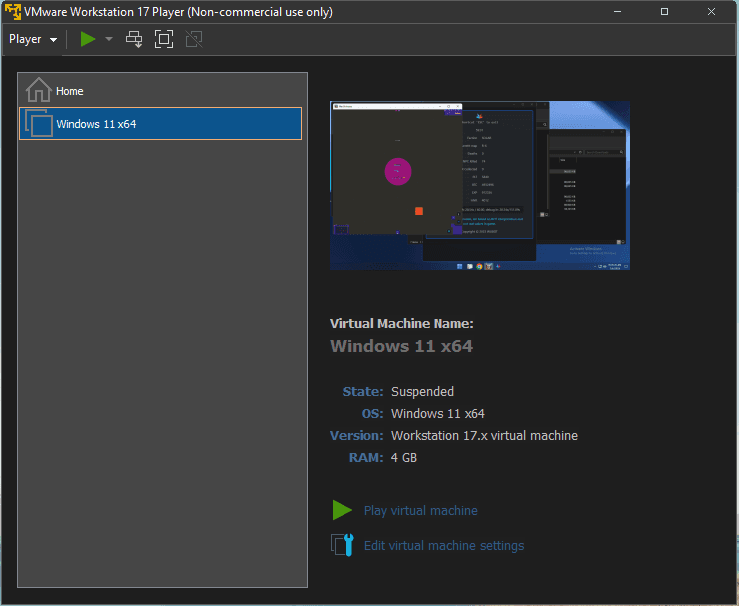Click the green play arrow beside Play virtual machine
This screenshot has height=606, width=739.
point(342,510)
